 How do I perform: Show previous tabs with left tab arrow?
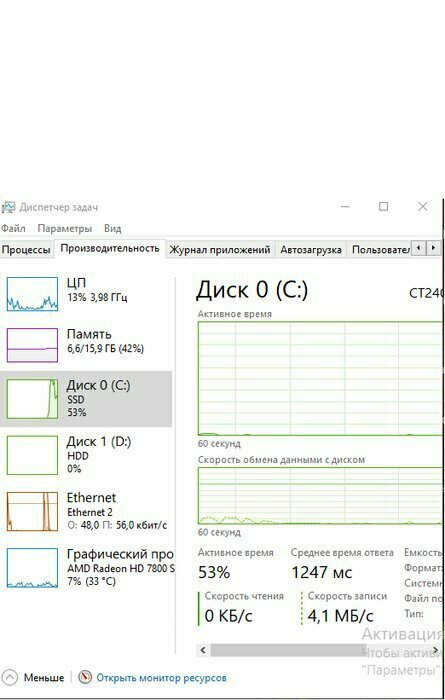(418, 248)
